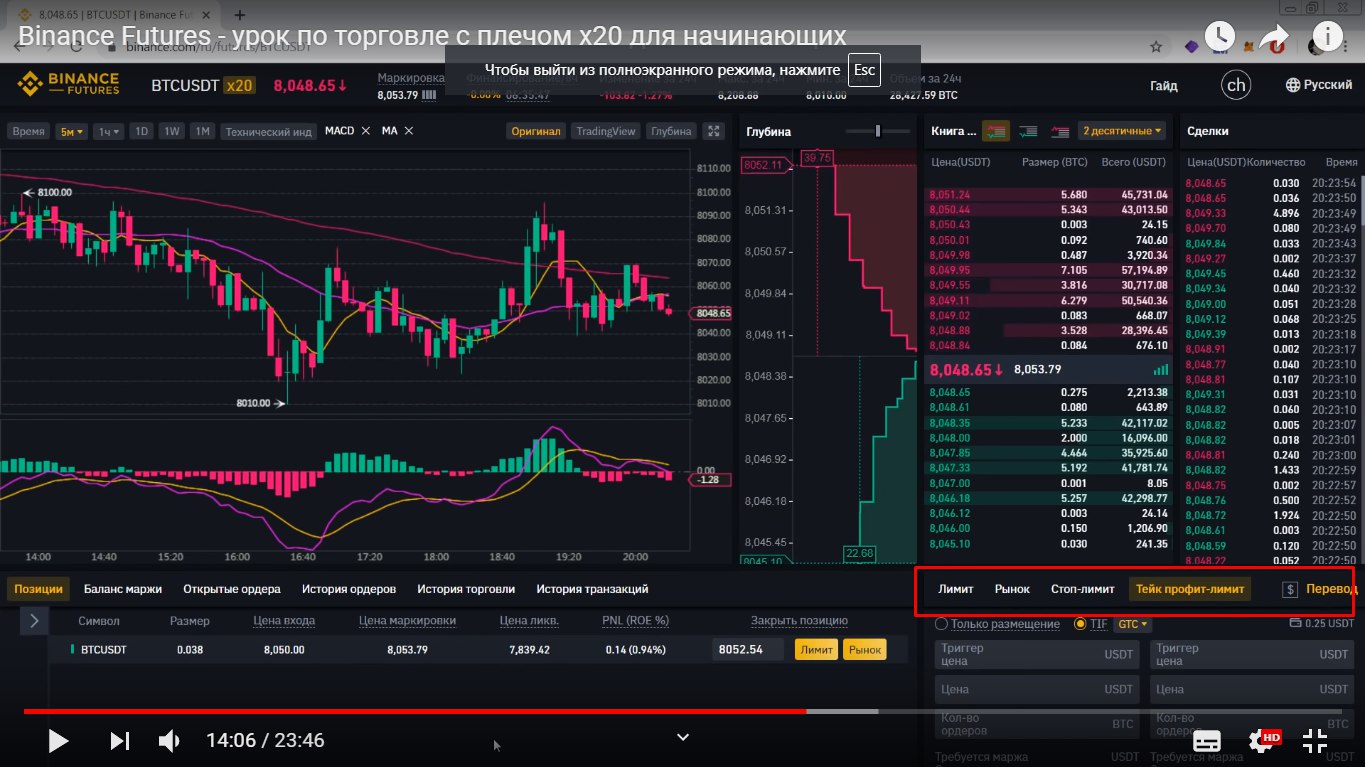This screenshot has height=767, width=1365.
Task: Click the transfer wallet dollar icon
Action: [x=1290, y=590]
